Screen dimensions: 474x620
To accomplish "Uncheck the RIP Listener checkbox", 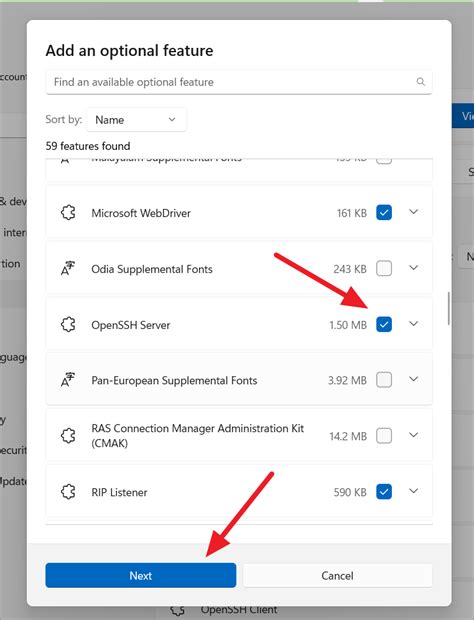I will coord(384,492).
